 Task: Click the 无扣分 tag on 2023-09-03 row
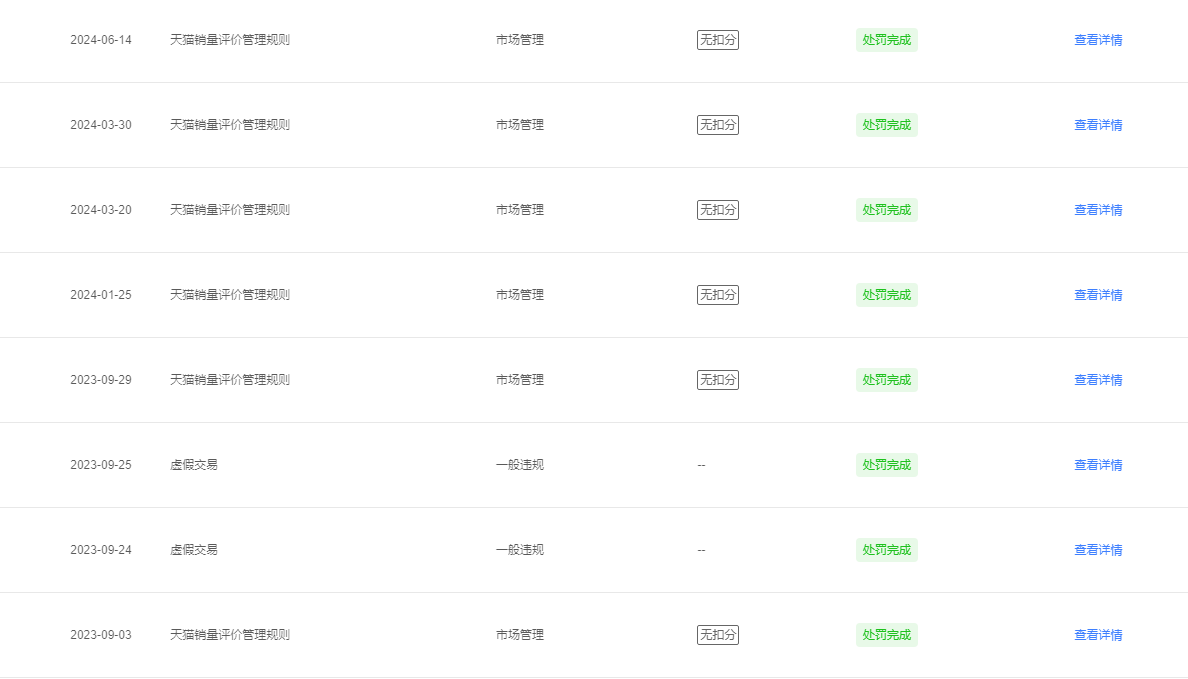point(717,634)
